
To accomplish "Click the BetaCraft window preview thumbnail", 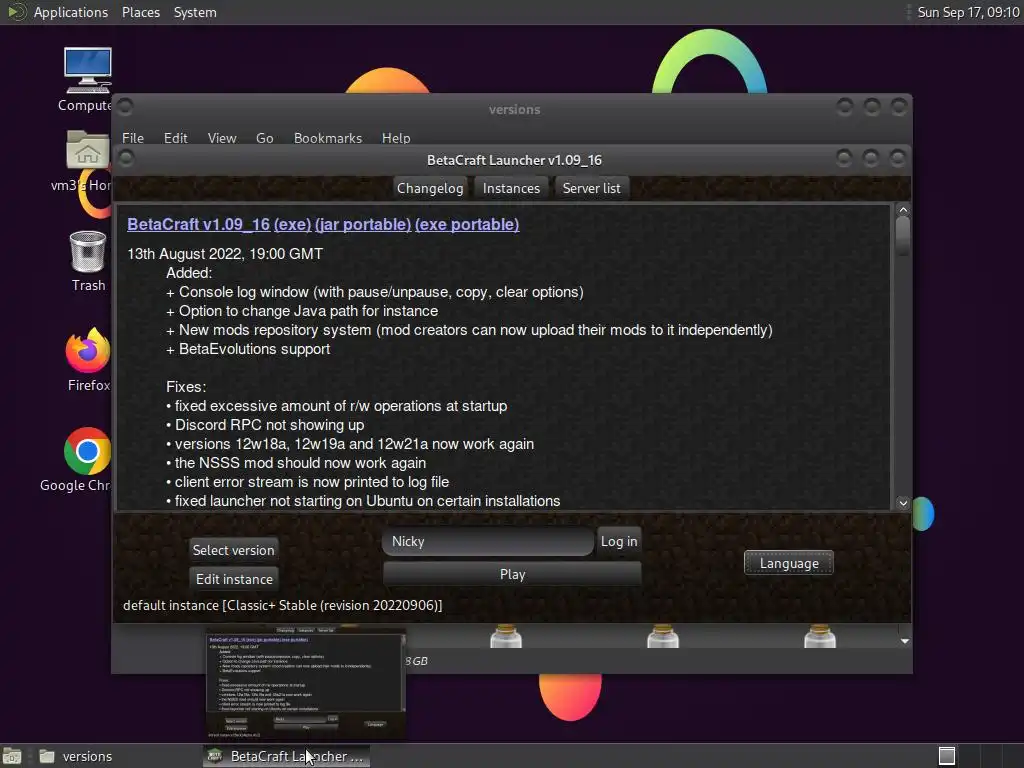I will (306, 683).
